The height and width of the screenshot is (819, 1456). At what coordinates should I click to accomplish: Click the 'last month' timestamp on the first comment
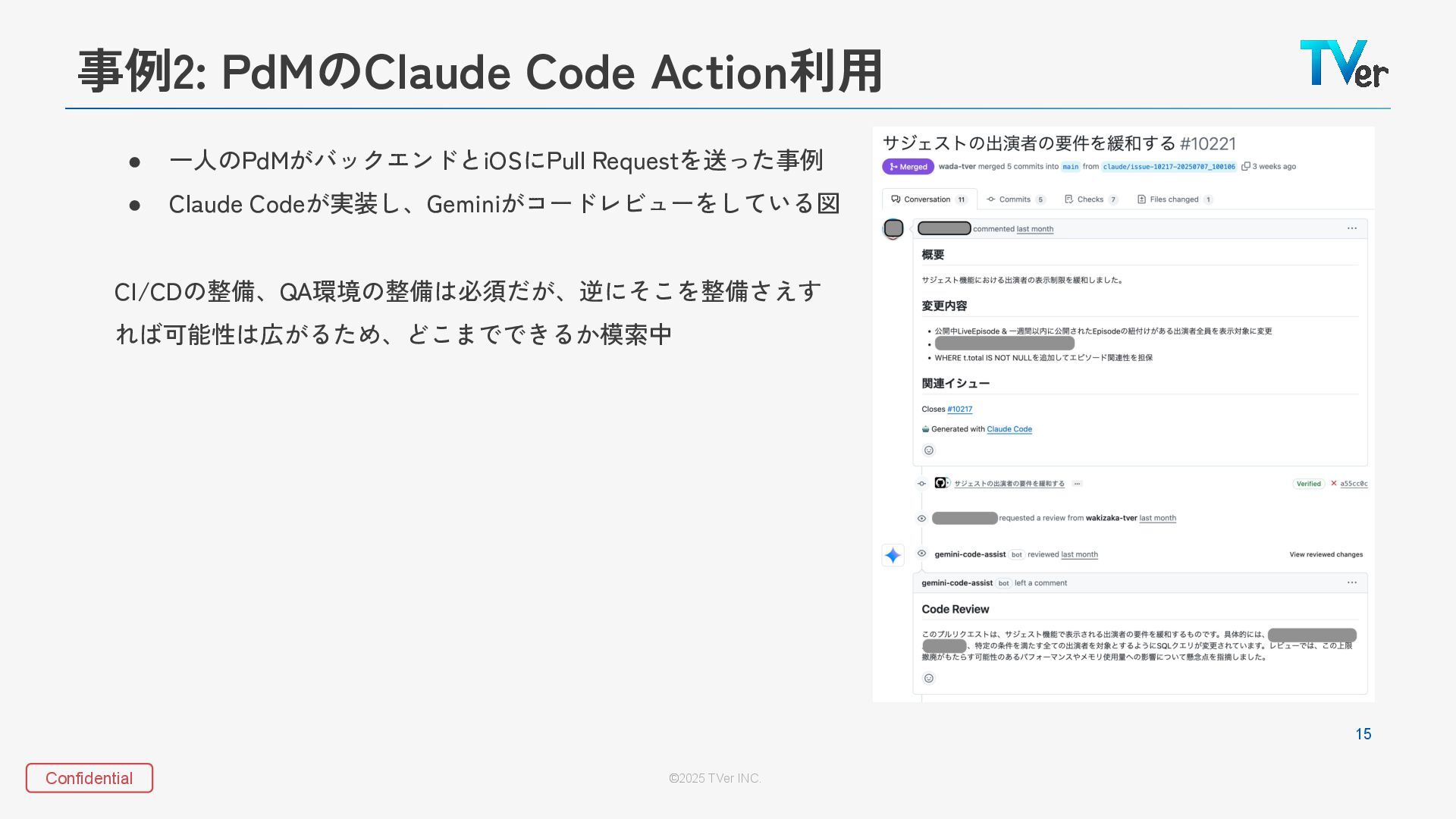1034,229
